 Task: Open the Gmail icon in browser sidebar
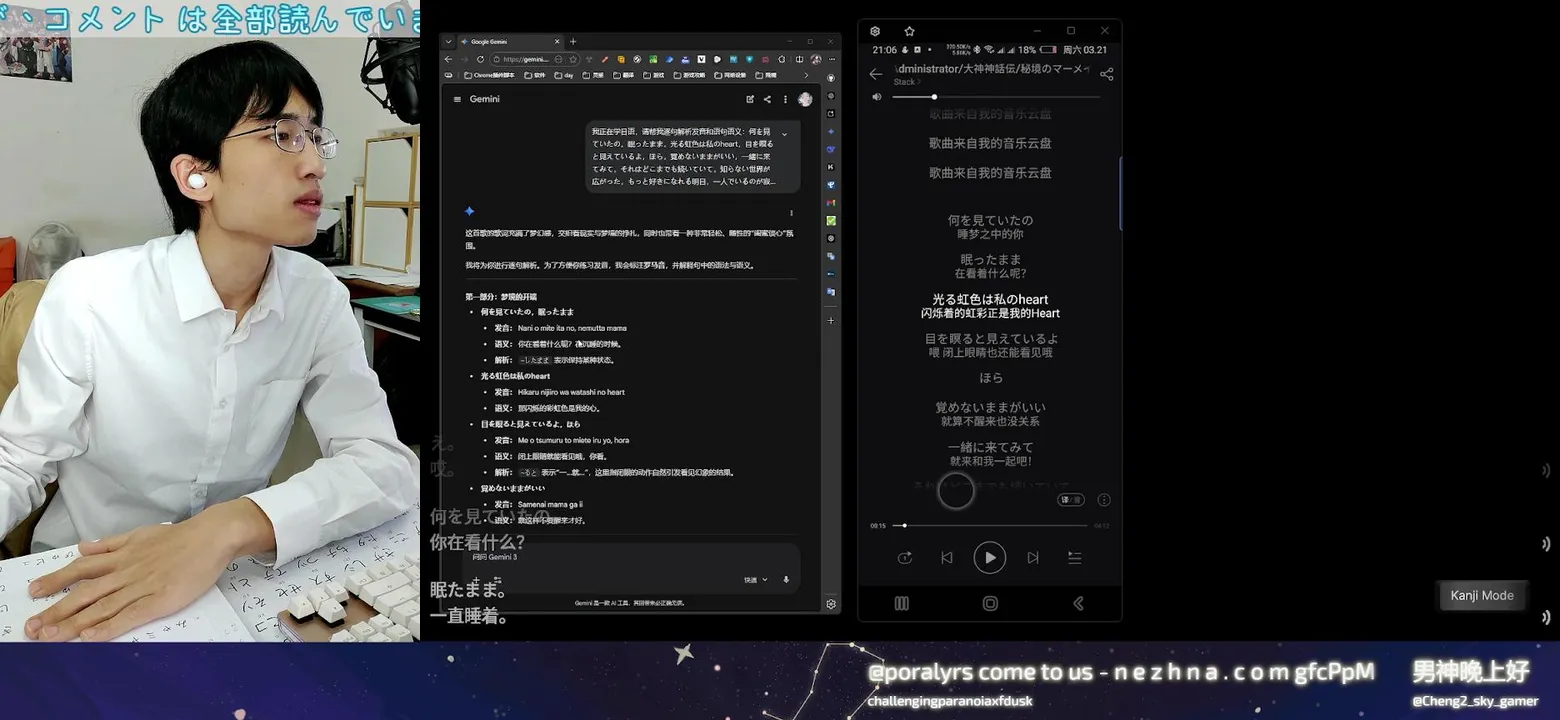click(x=831, y=203)
